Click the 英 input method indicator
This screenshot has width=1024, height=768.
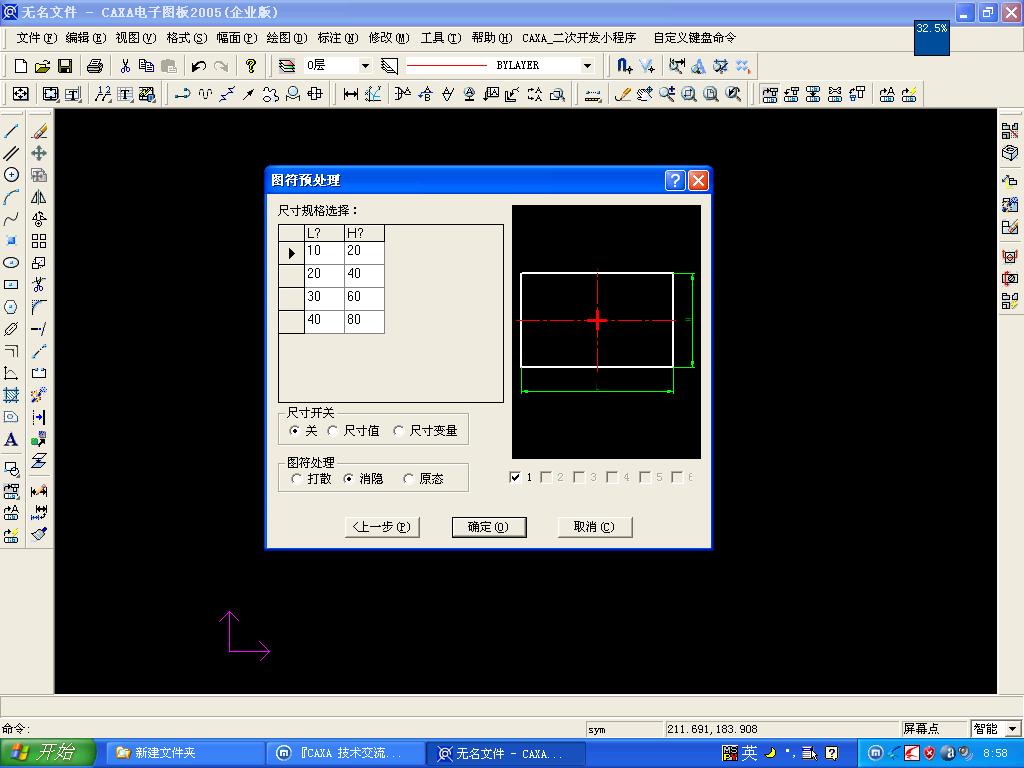tap(749, 753)
